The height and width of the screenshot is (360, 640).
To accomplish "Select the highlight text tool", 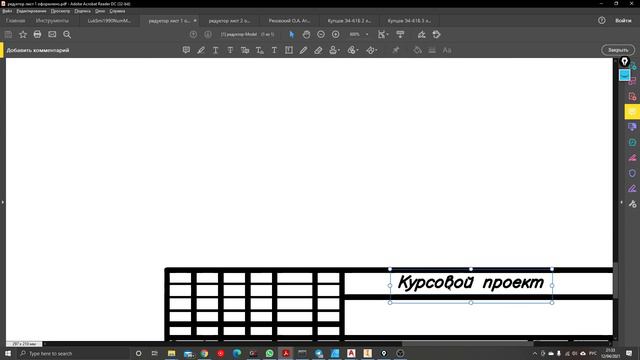I will pyautogui.click(x=201, y=50).
